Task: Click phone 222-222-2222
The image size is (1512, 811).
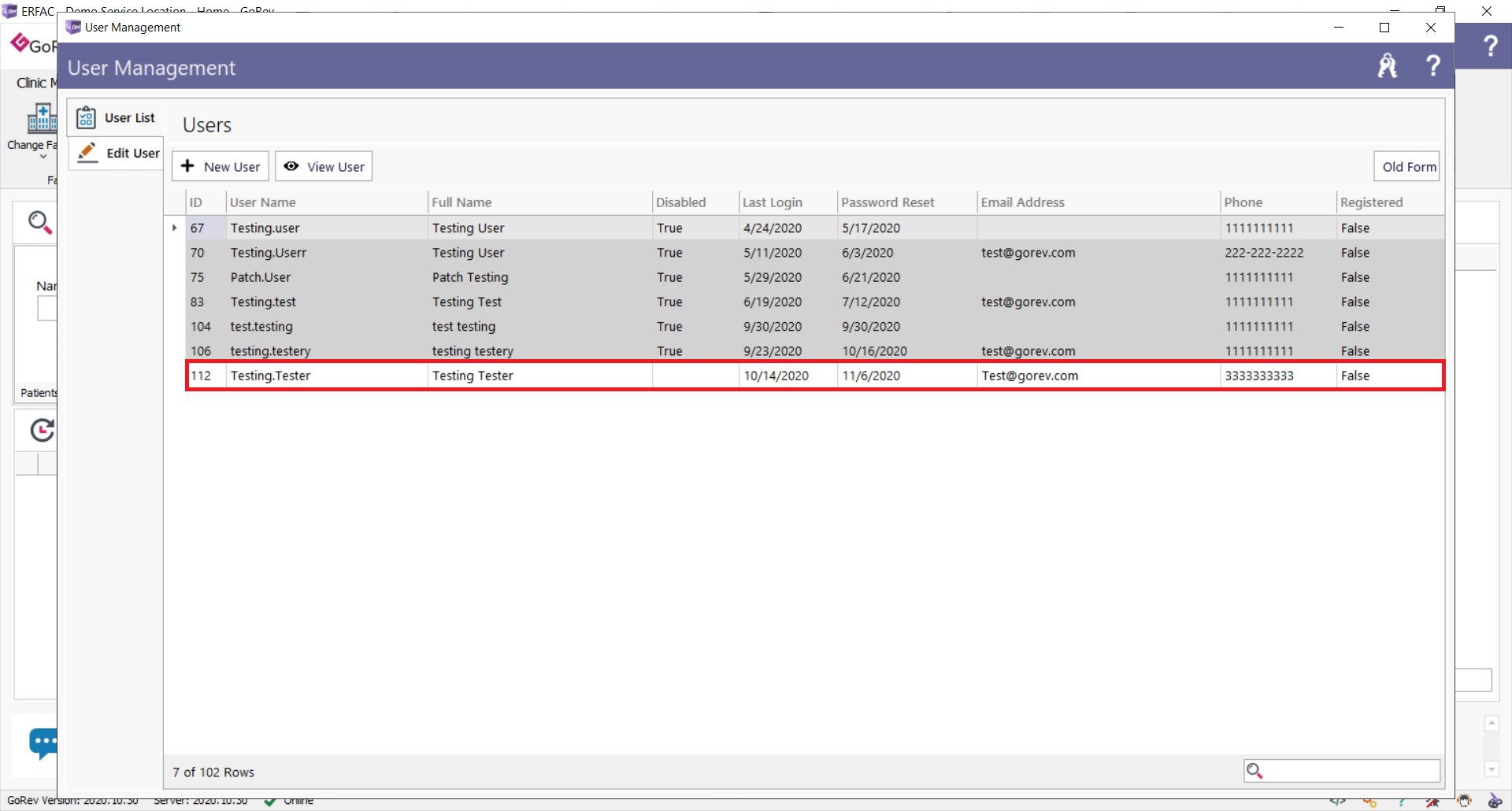Action: [x=1264, y=253]
